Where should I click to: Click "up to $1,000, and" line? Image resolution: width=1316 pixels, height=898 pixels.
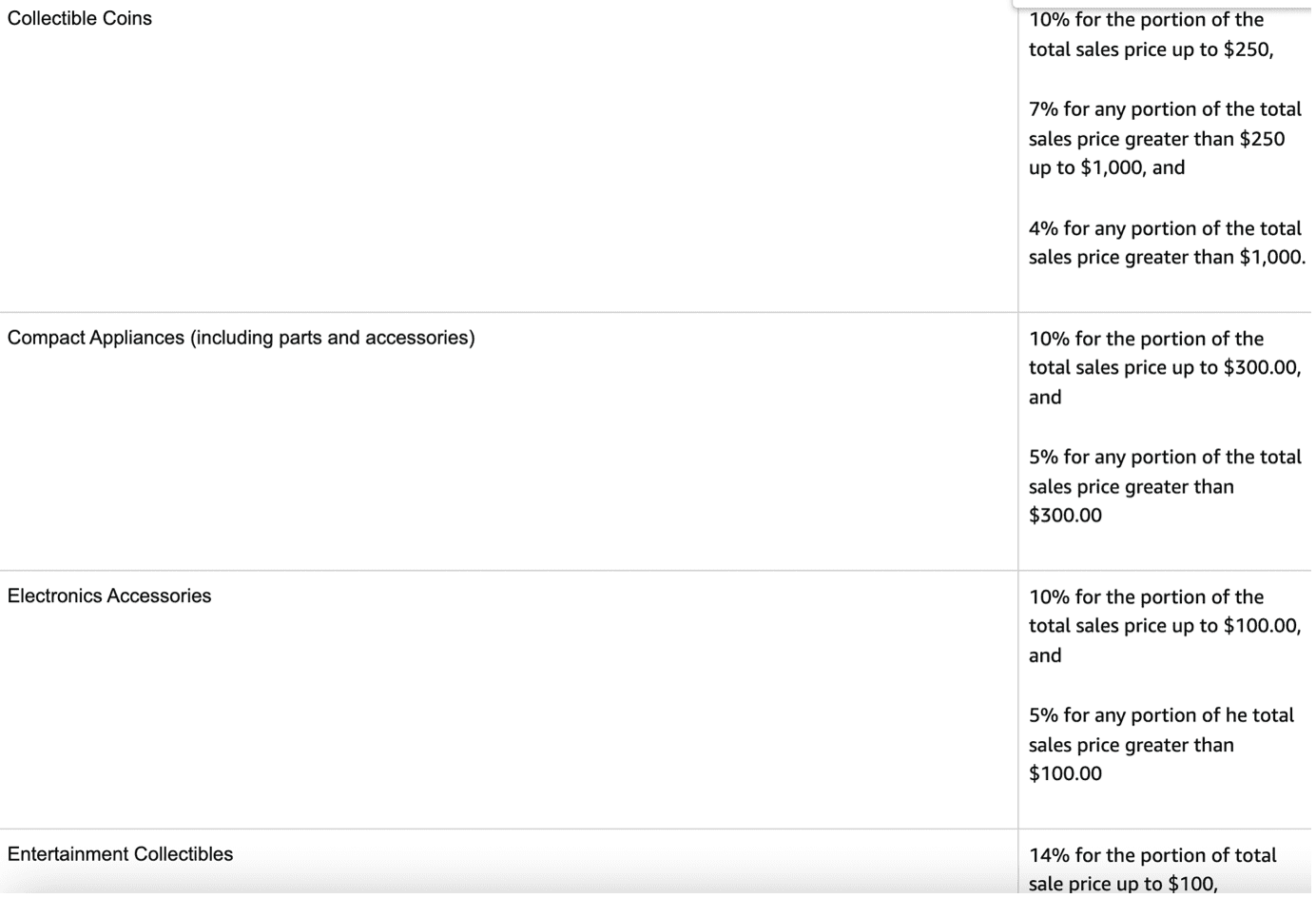(x=1106, y=167)
